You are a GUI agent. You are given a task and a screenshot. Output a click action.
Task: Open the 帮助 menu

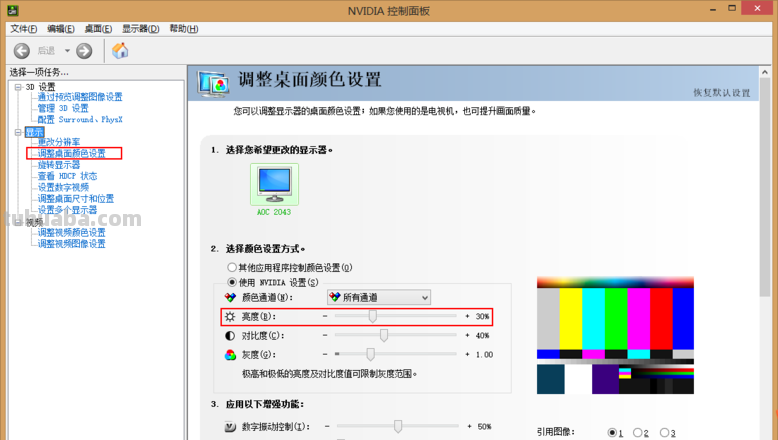tap(182, 28)
